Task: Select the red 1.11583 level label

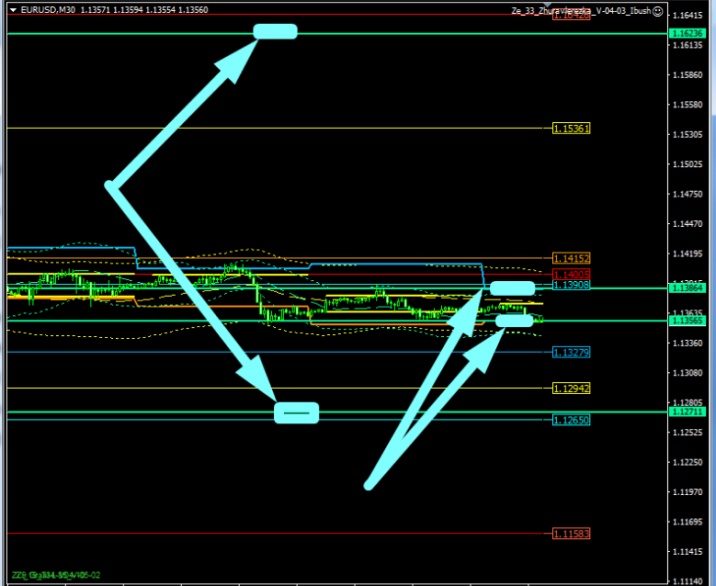Action: coord(571,534)
